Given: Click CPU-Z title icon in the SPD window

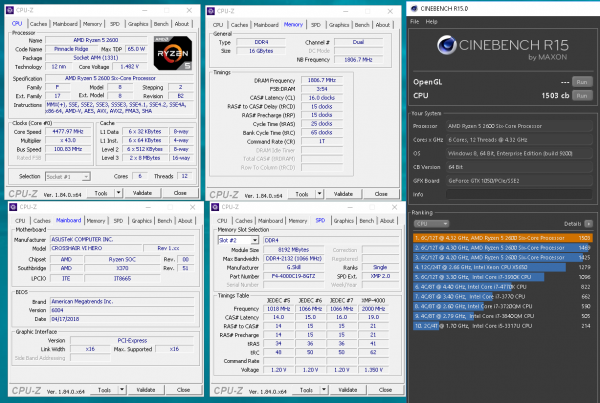Looking at the screenshot, I should (x=211, y=206).
